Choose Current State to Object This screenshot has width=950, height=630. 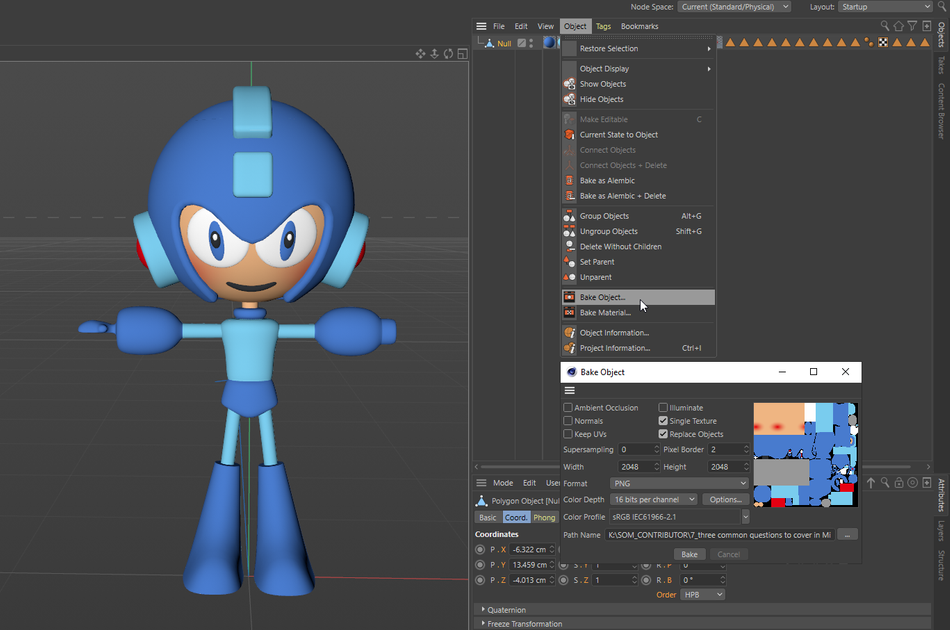pyautogui.click(x=639, y=134)
